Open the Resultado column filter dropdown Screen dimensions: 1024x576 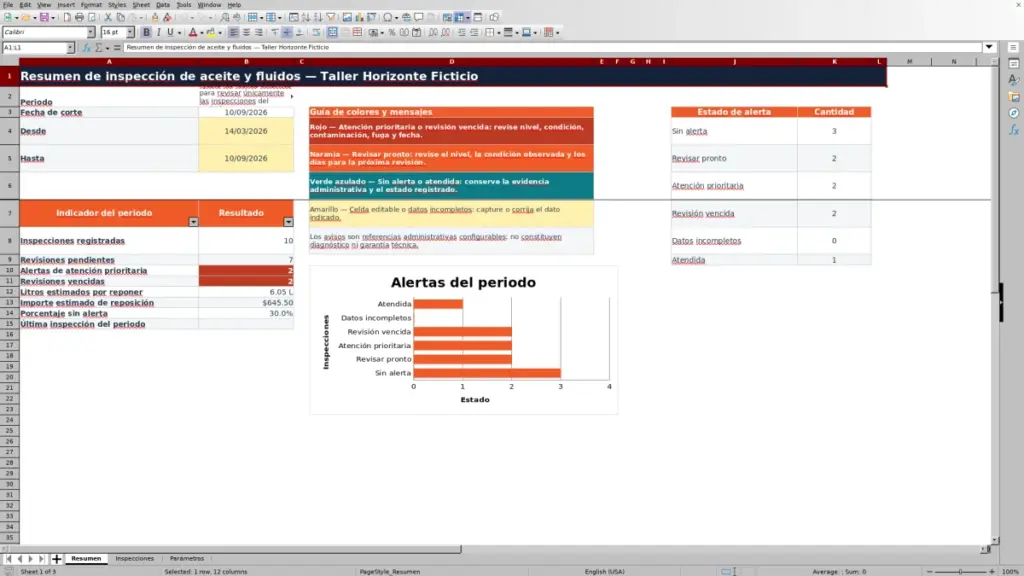click(x=288, y=222)
